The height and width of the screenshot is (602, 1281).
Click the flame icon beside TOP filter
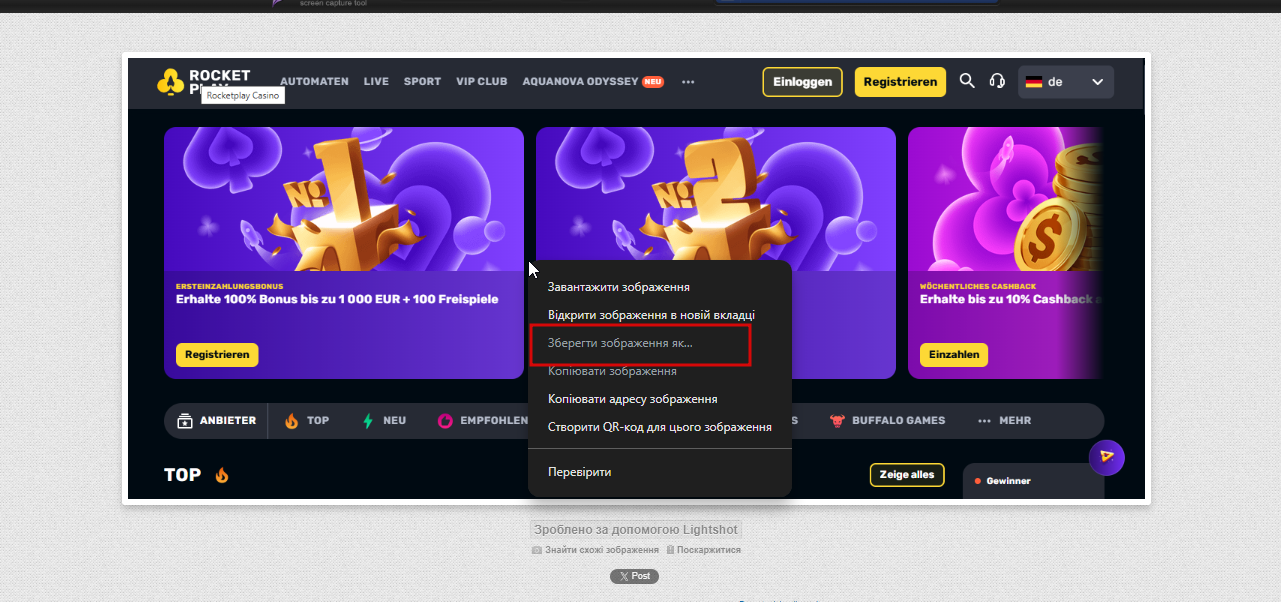pyautogui.click(x=292, y=421)
